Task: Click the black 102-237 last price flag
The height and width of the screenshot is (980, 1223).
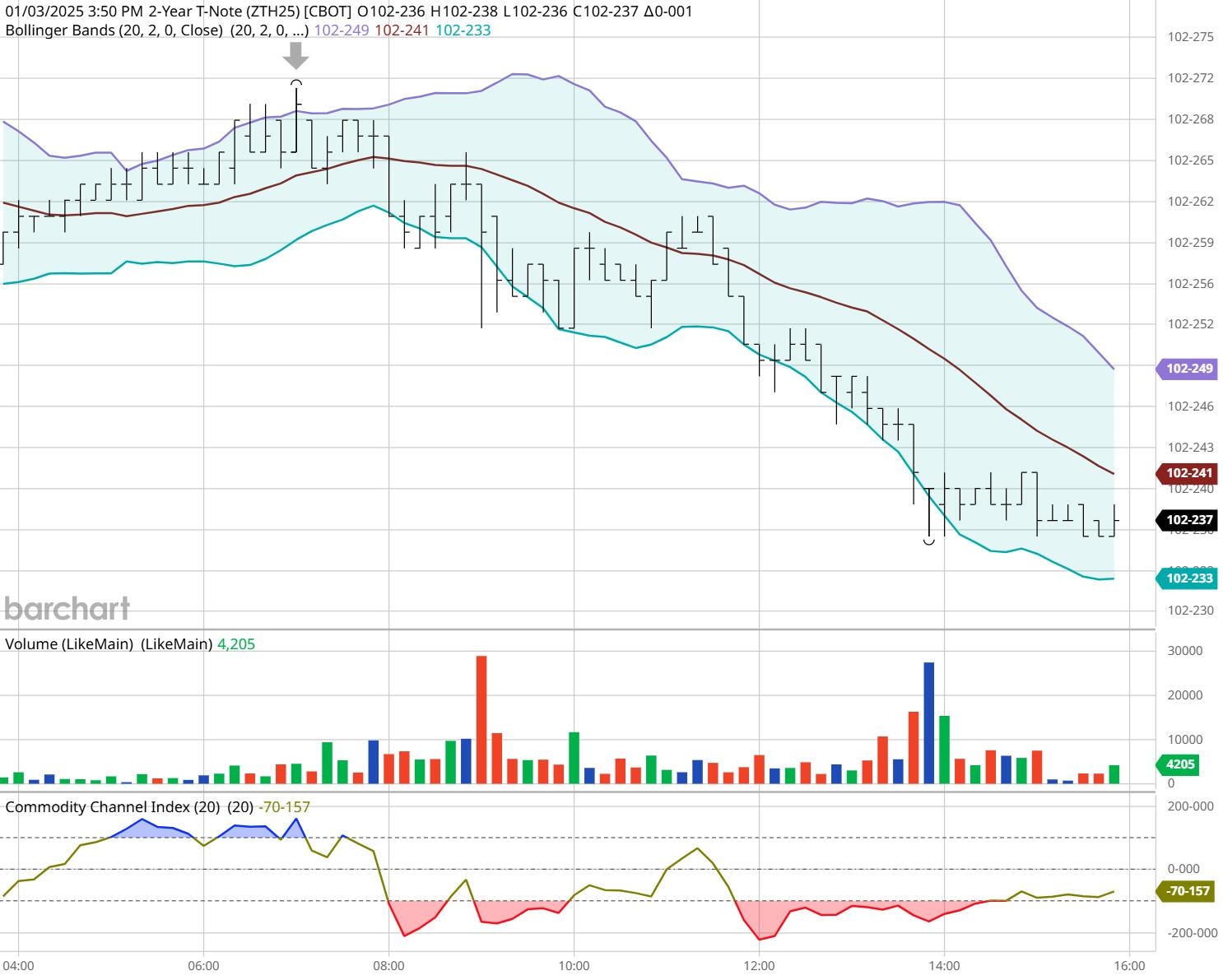Action: [1188, 521]
